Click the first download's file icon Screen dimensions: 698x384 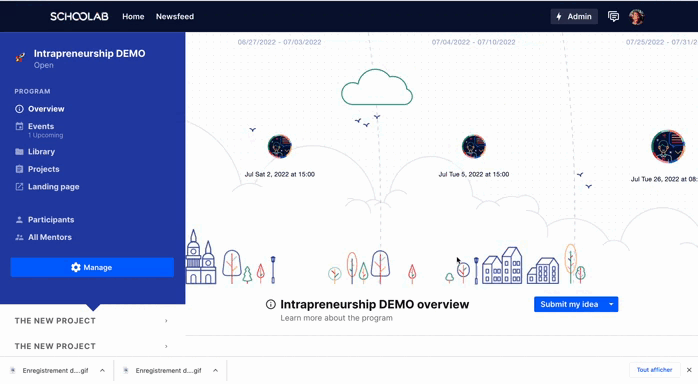coord(12,371)
